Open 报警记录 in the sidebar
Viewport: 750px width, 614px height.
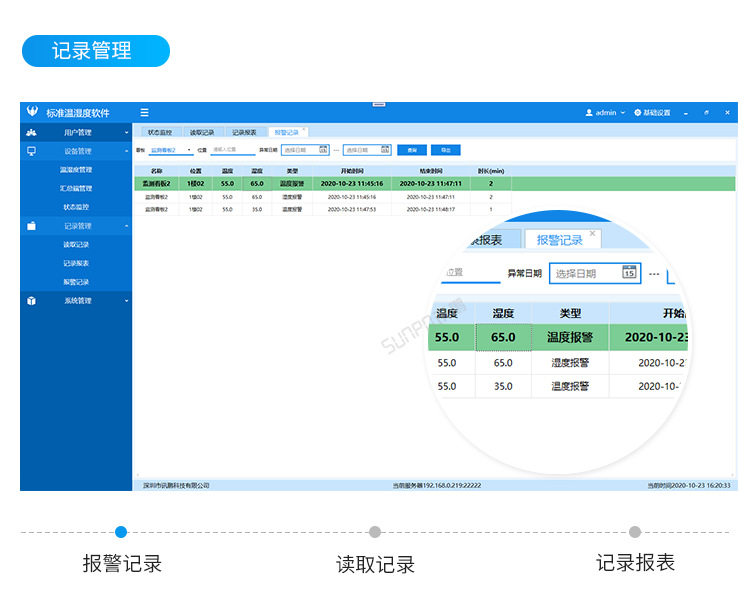pos(76,282)
